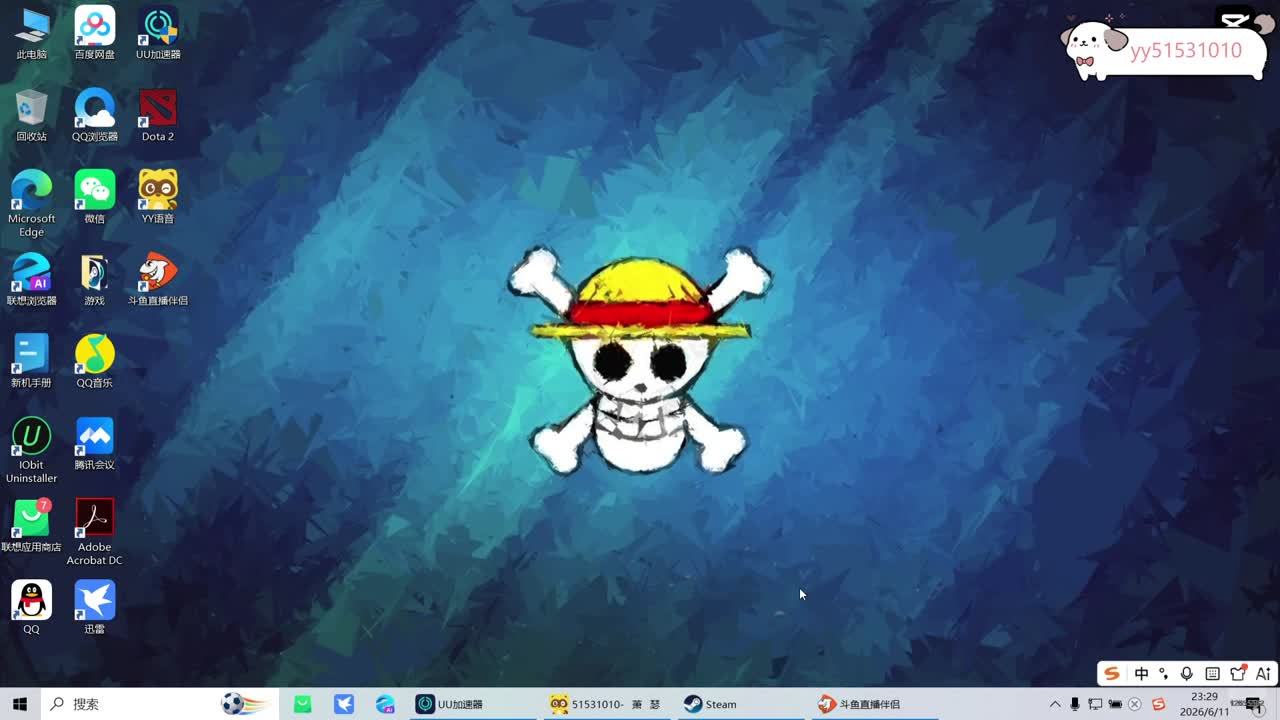Select the Dota 2 desktop shortcut
Screen dimensions: 1280x720
point(158,115)
